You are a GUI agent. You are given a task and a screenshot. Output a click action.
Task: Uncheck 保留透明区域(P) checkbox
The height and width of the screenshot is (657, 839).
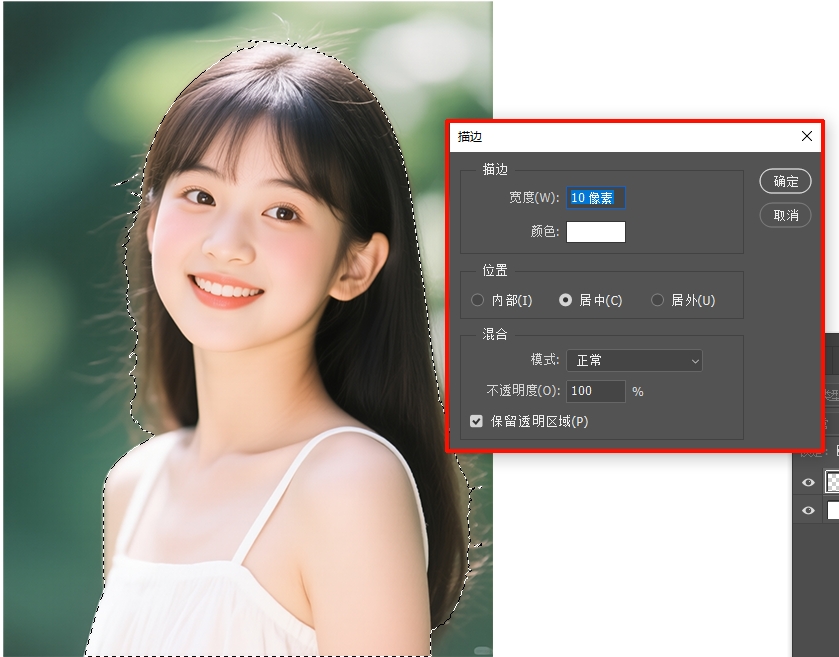478,423
